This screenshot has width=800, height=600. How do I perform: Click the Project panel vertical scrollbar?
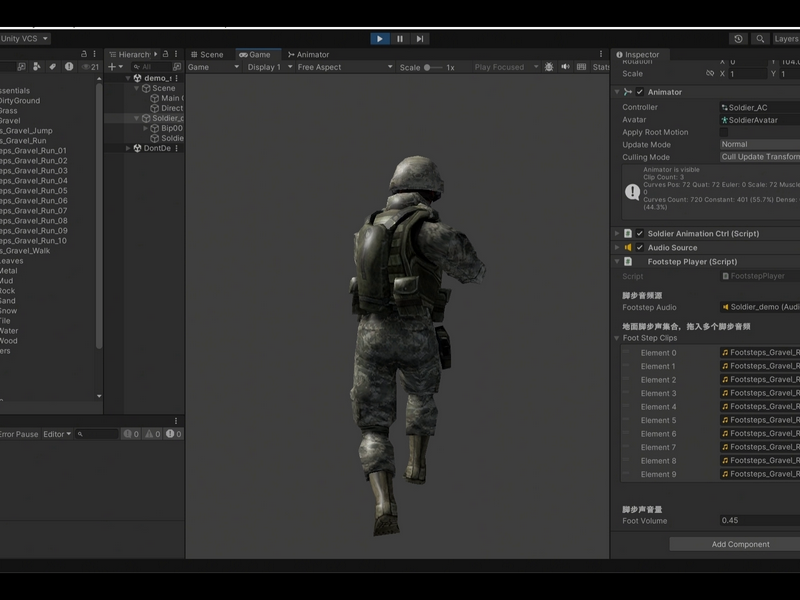[99, 216]
